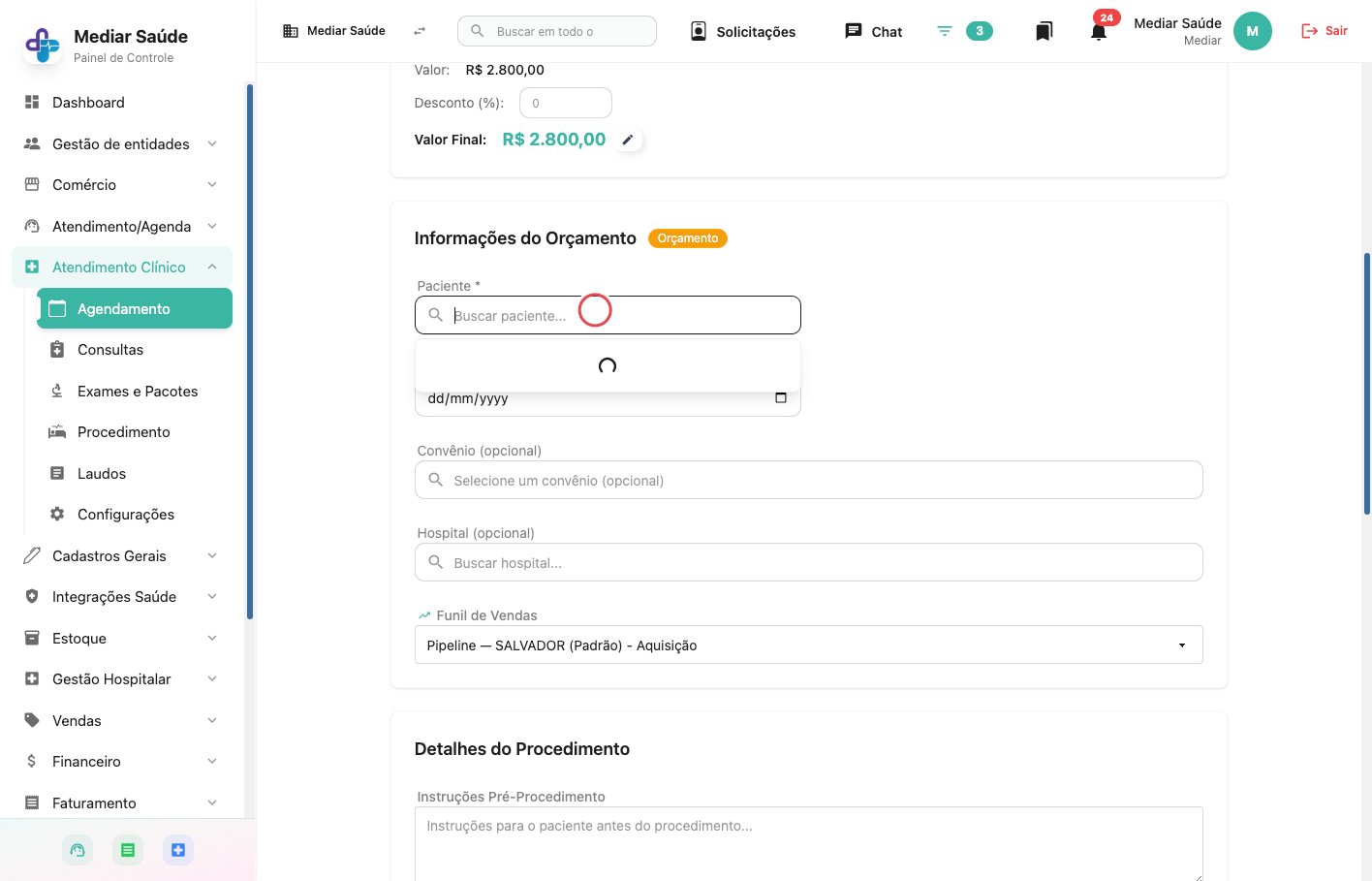The image size is (1372, 881).
Task: Open the M user avatar
Action: (x=1252, y=31)
